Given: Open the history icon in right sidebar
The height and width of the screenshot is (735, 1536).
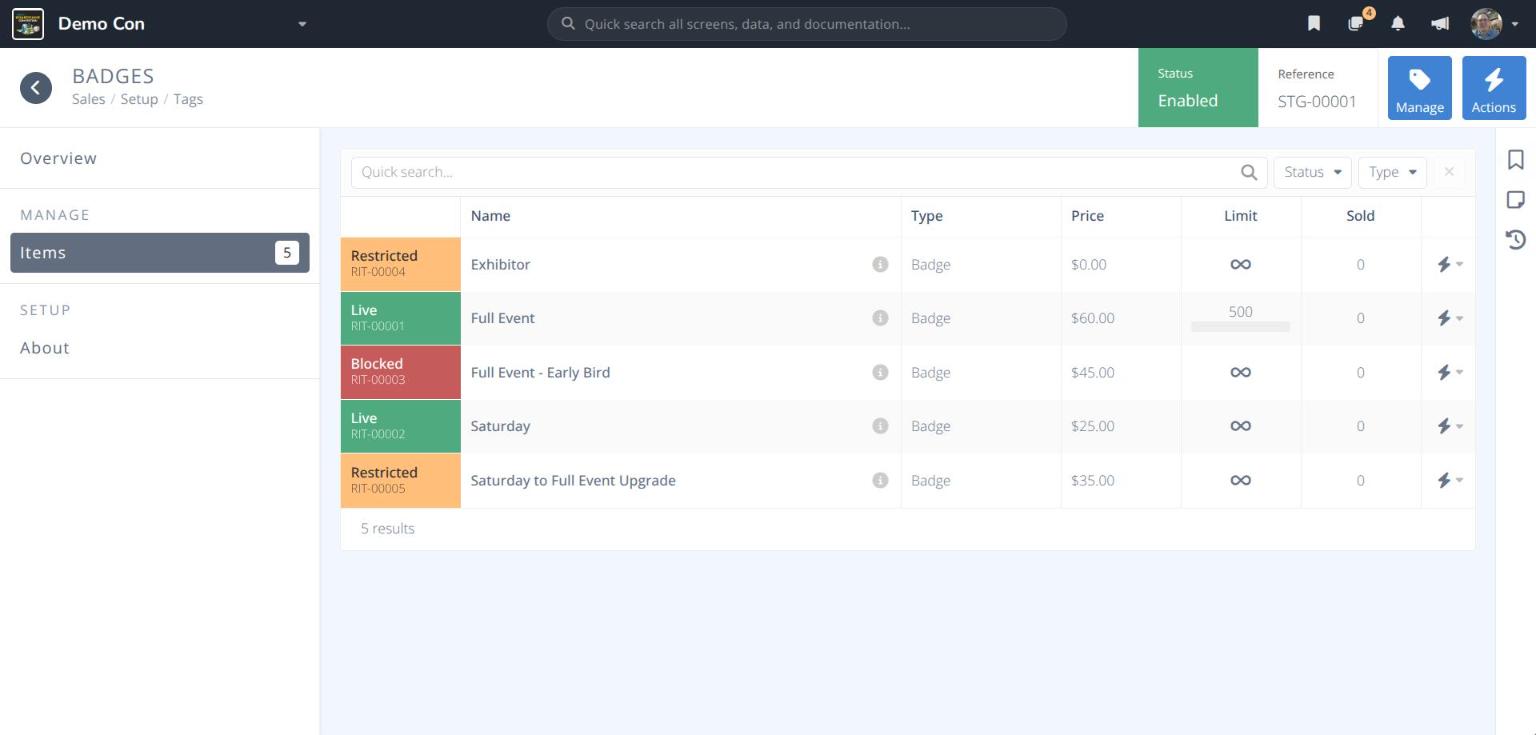Looking at the screenshot, I should pyautogui.click(x=1516, y=239).
